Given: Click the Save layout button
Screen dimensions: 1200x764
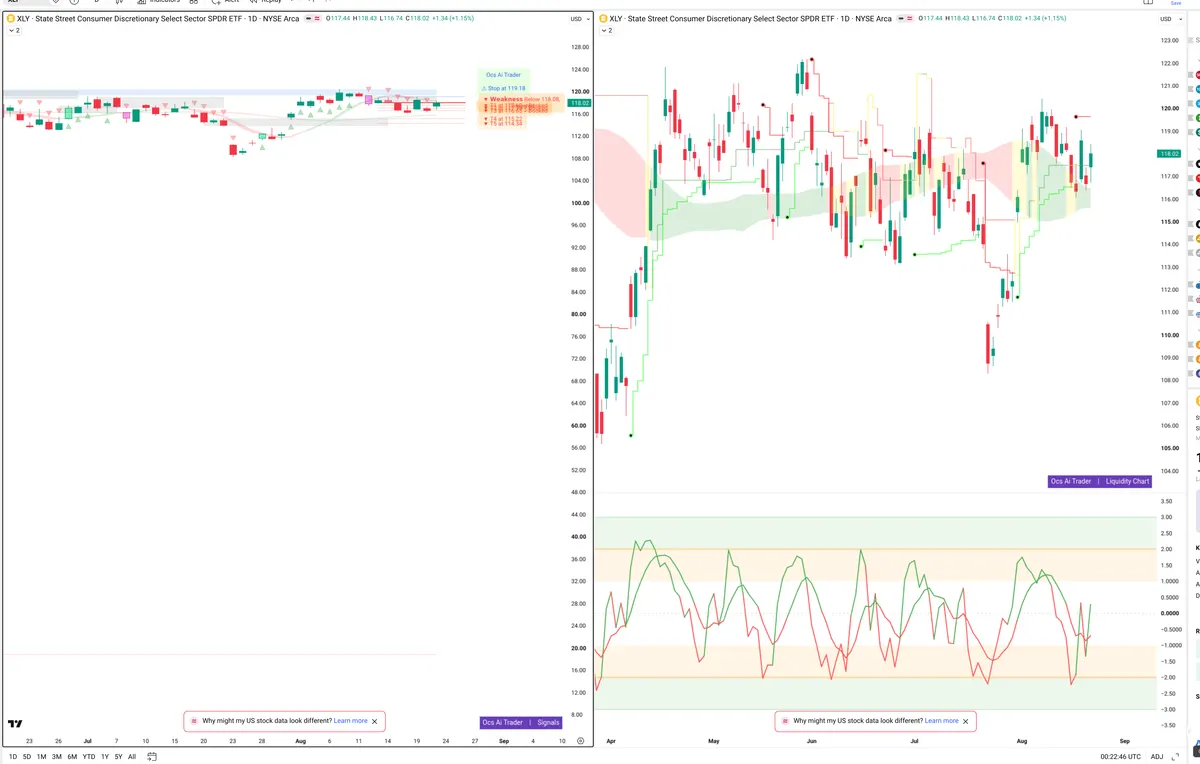Looking at the screenshot, I should [1175, 3].
